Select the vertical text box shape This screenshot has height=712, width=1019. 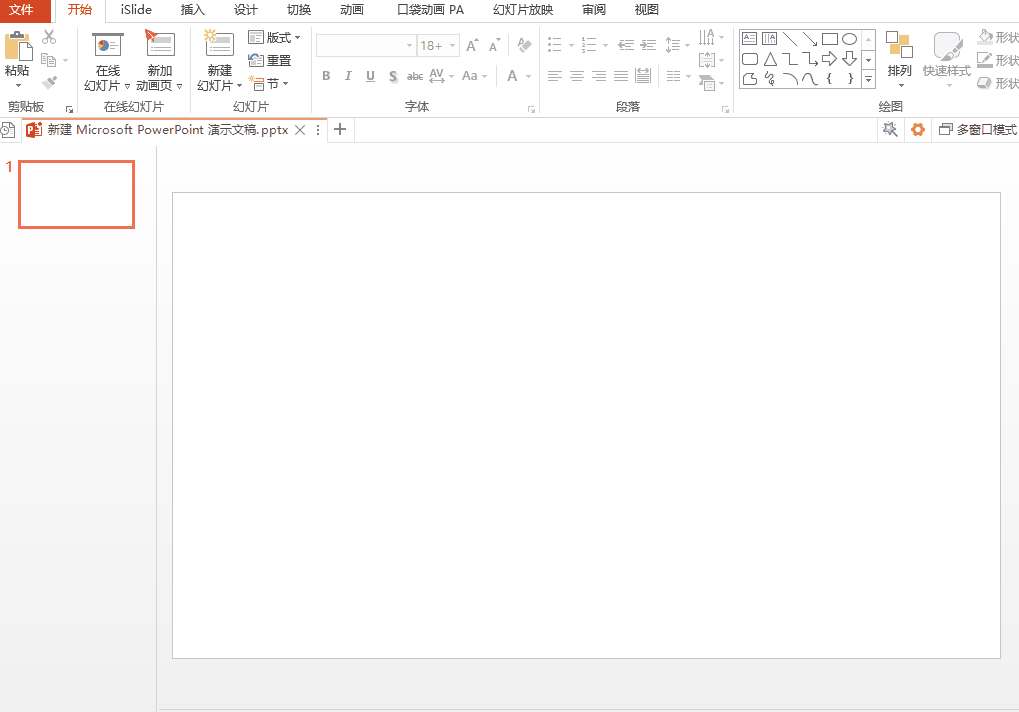(769, 38)
